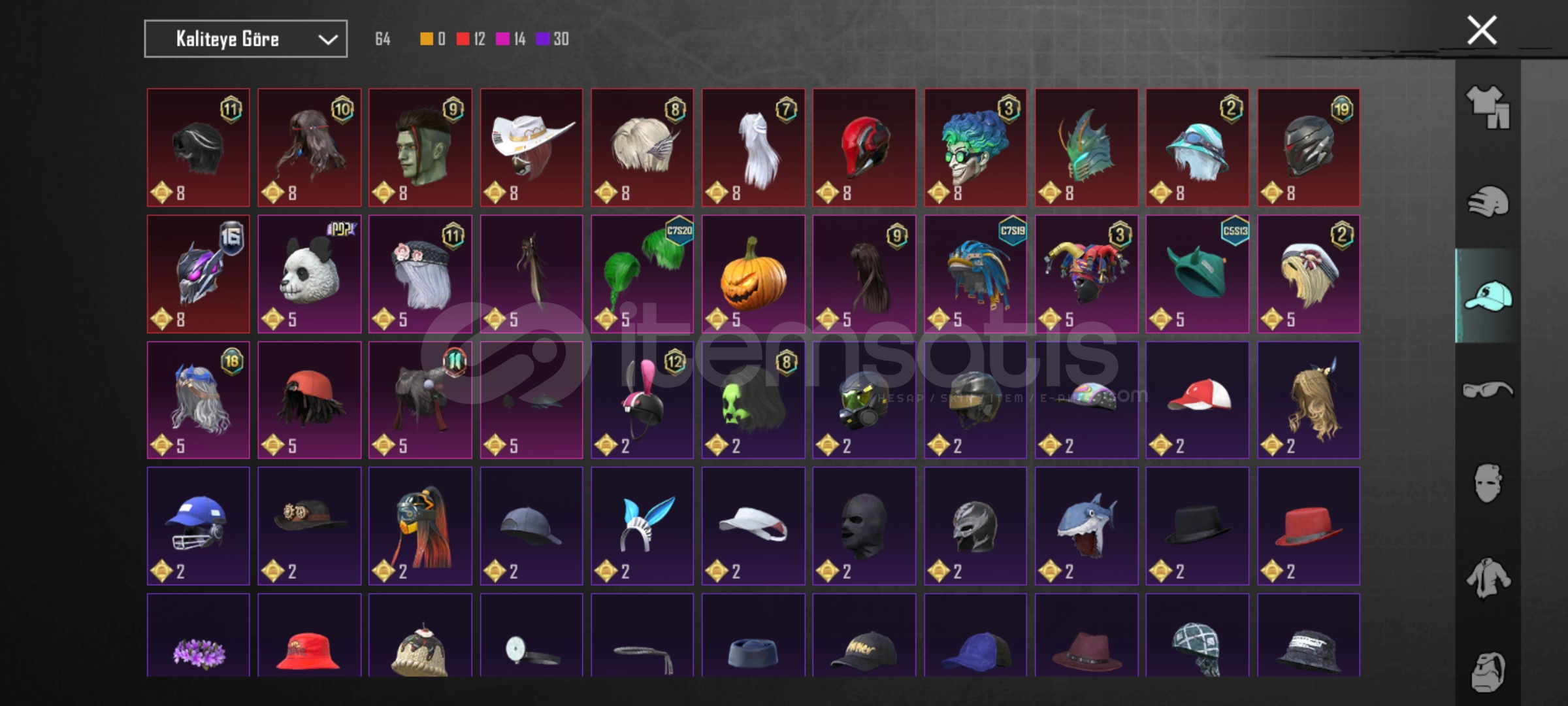
Task: Open the backpack category icon at bottom
Action: [x=1488, y=672]
